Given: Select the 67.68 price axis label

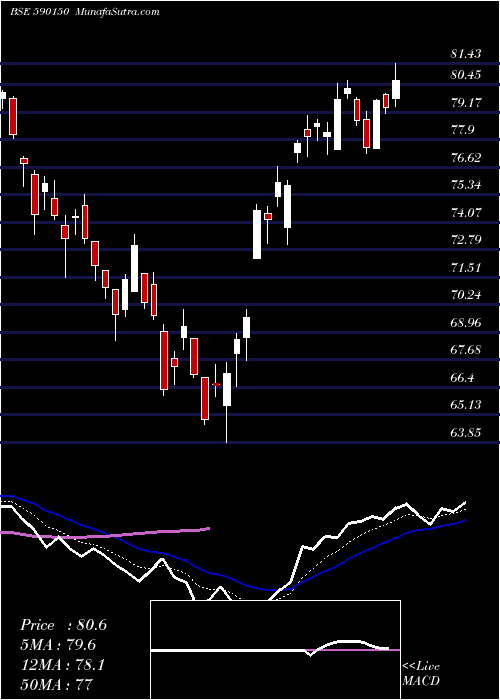Looking at the screenshot, I should [x=466, y=350].
